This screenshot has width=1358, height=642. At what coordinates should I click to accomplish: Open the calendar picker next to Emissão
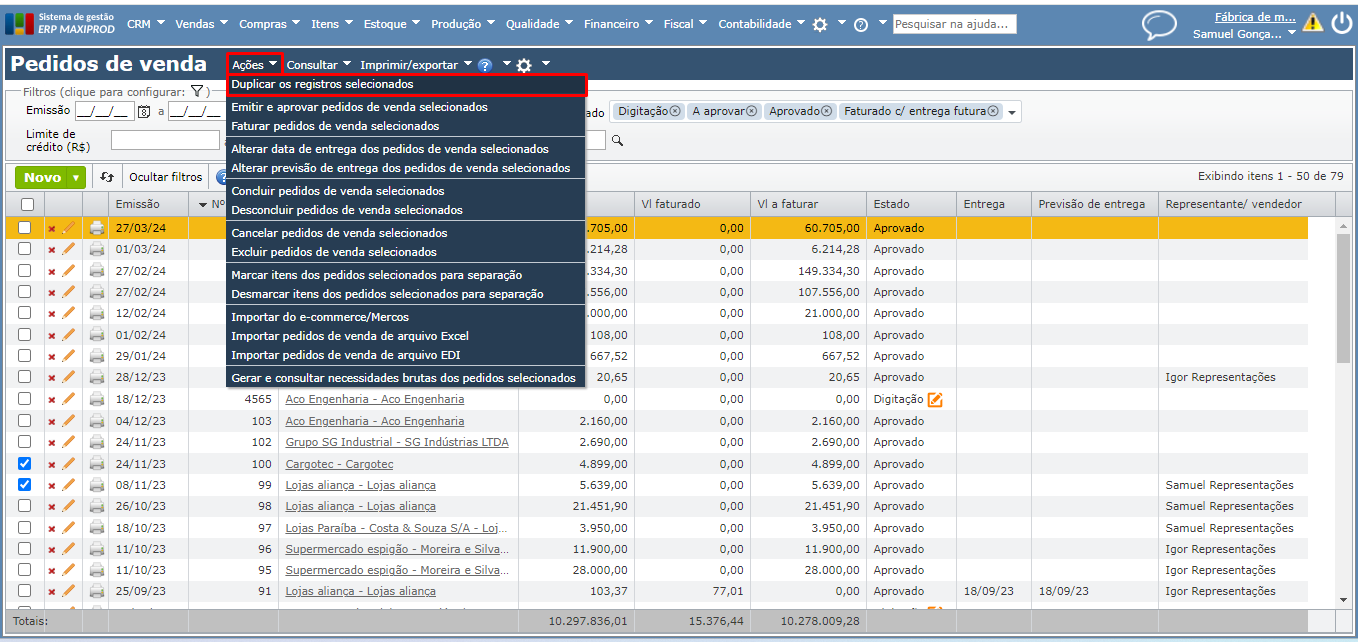tap(143, 112)
